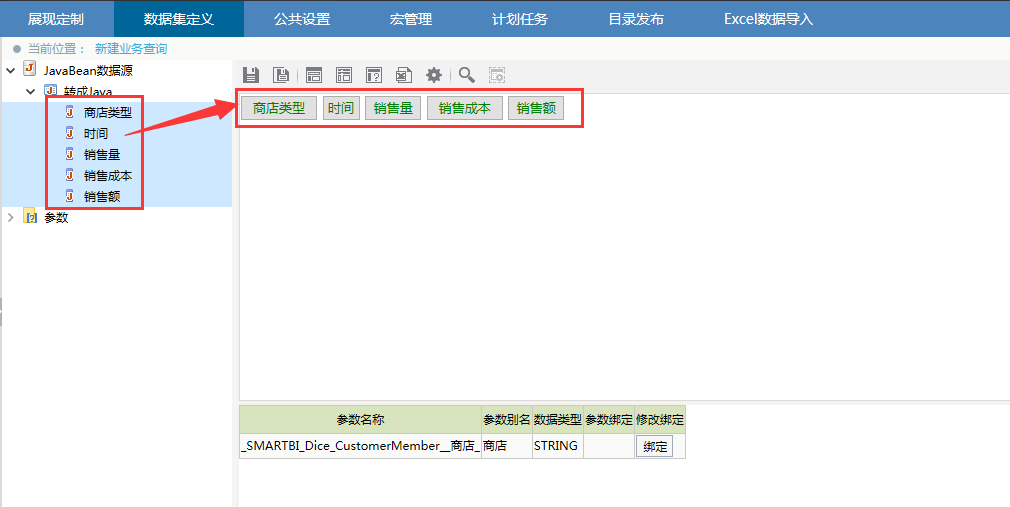Click the Excel export document icon
Screen dimensions: 1010x507
(404, 75)
